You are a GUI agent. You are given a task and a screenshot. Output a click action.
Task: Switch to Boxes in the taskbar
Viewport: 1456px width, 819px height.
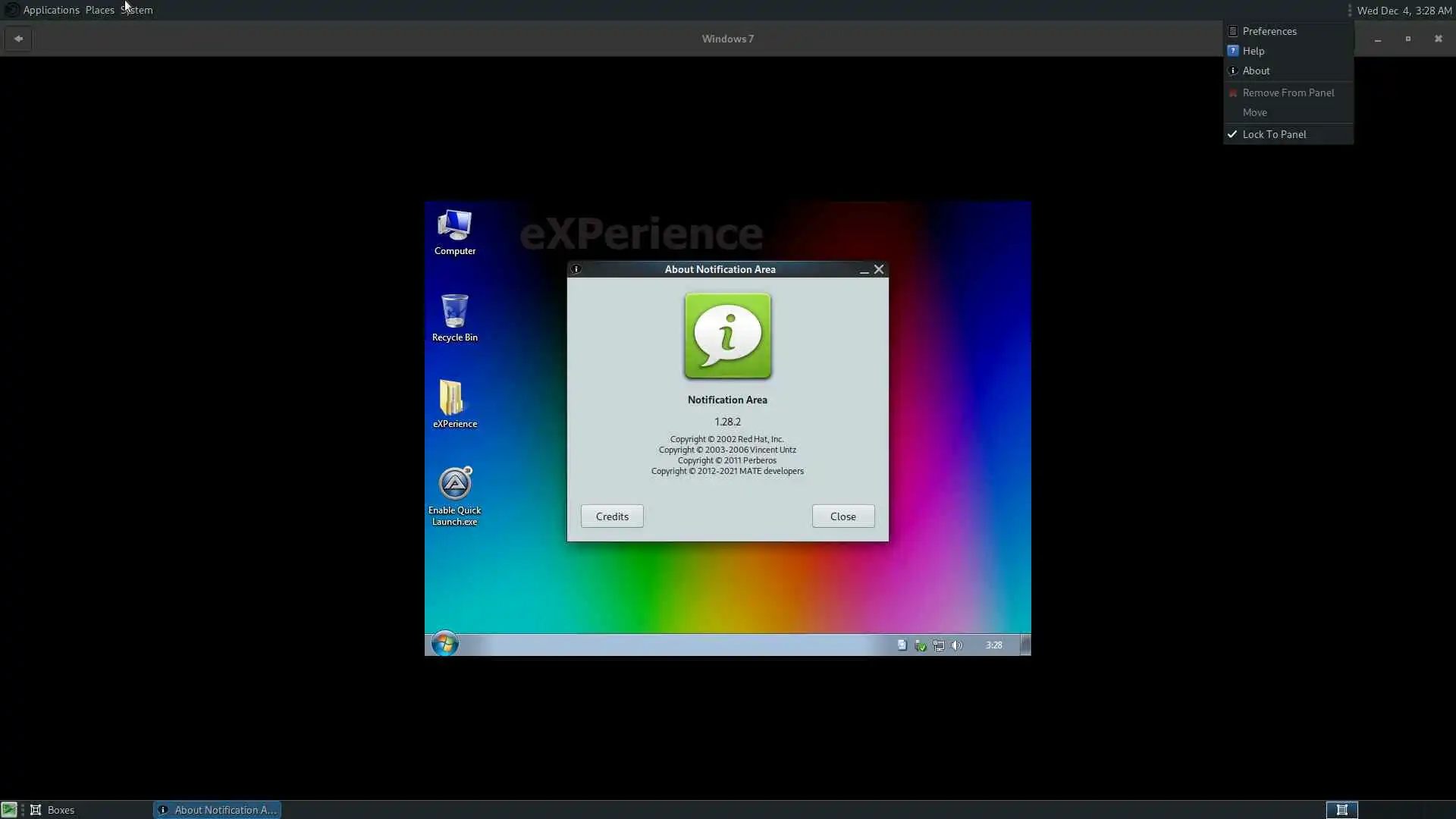click(53, 810)
